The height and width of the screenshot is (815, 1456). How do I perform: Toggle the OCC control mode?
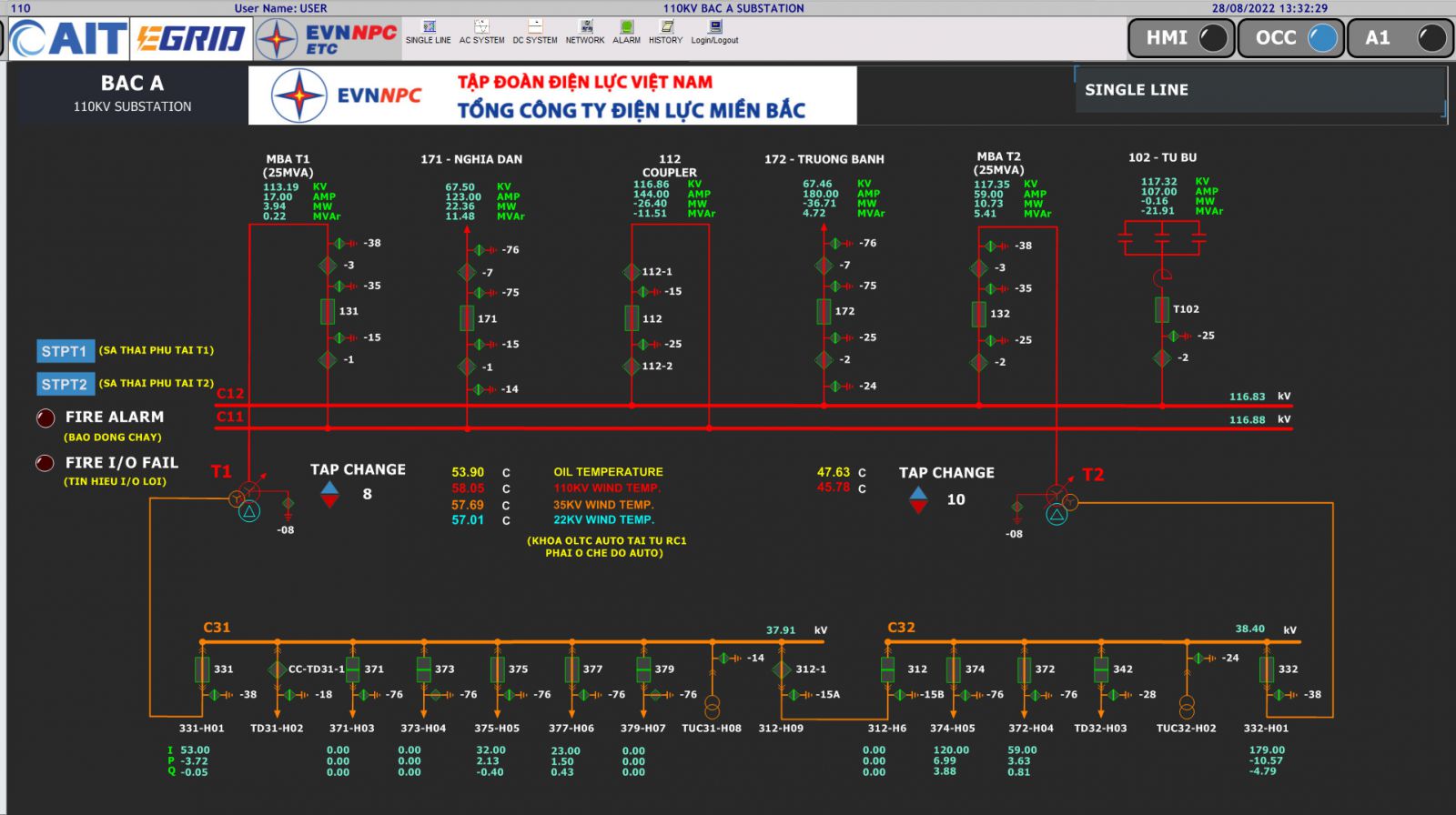pyautogui.click(x=1291, y=38)
